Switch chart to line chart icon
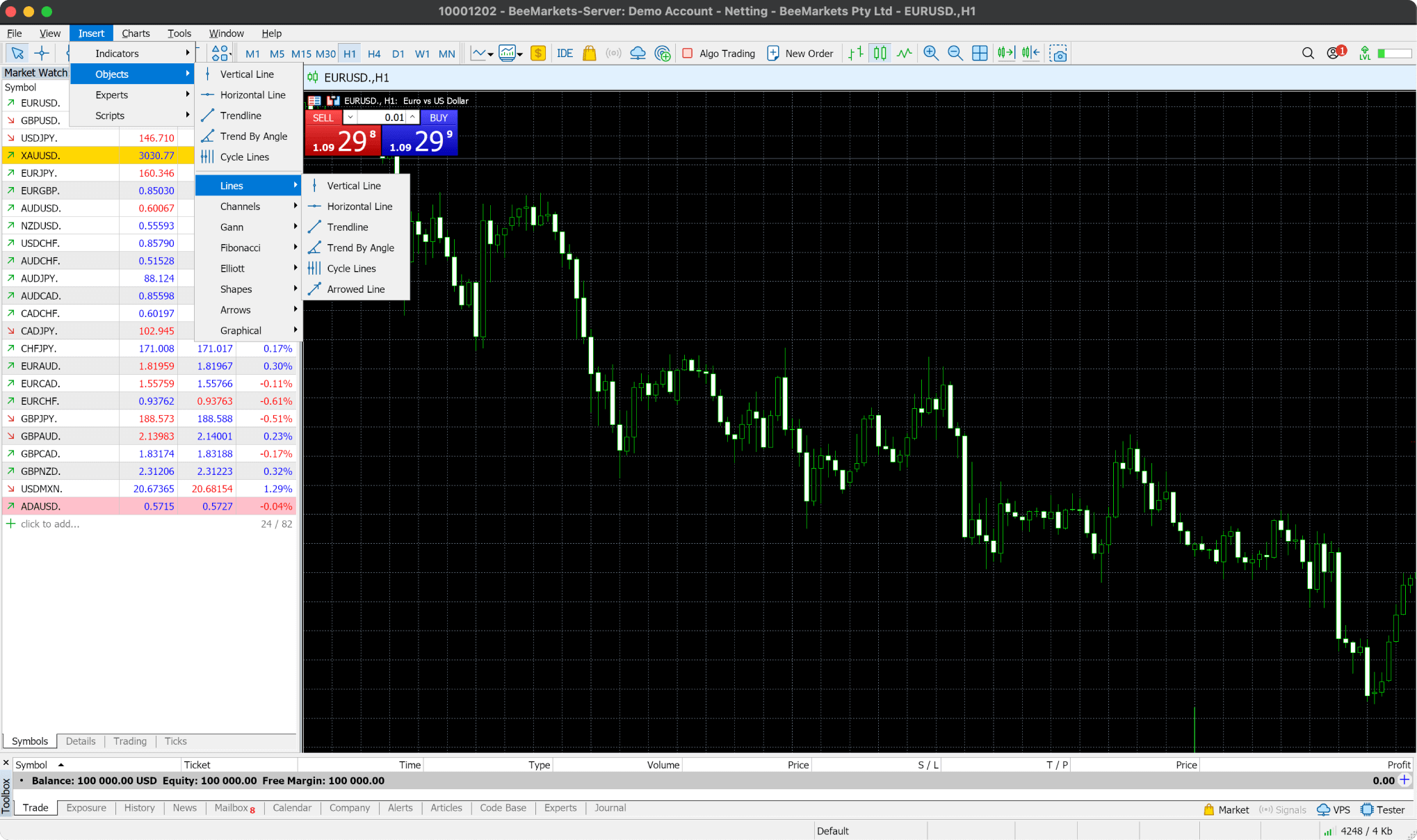Image resolution: width=1417 pixels, height=840 pixels. tap(904, 54)
